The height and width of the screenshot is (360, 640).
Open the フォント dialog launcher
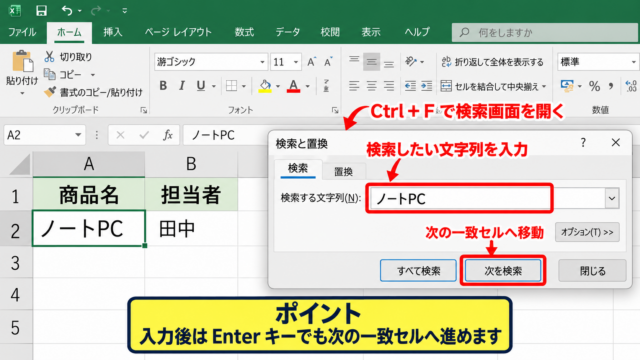[335, 110]
